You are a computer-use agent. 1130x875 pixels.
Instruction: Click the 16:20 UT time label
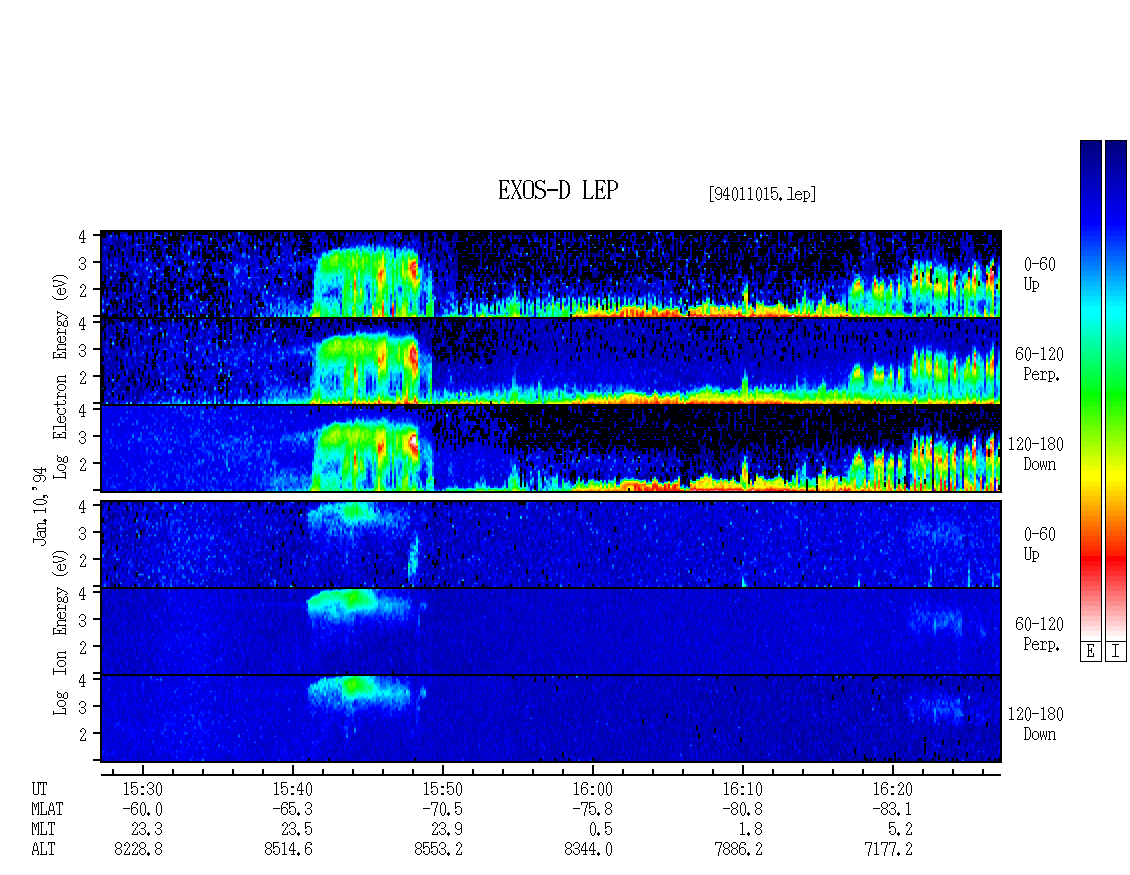892,789
